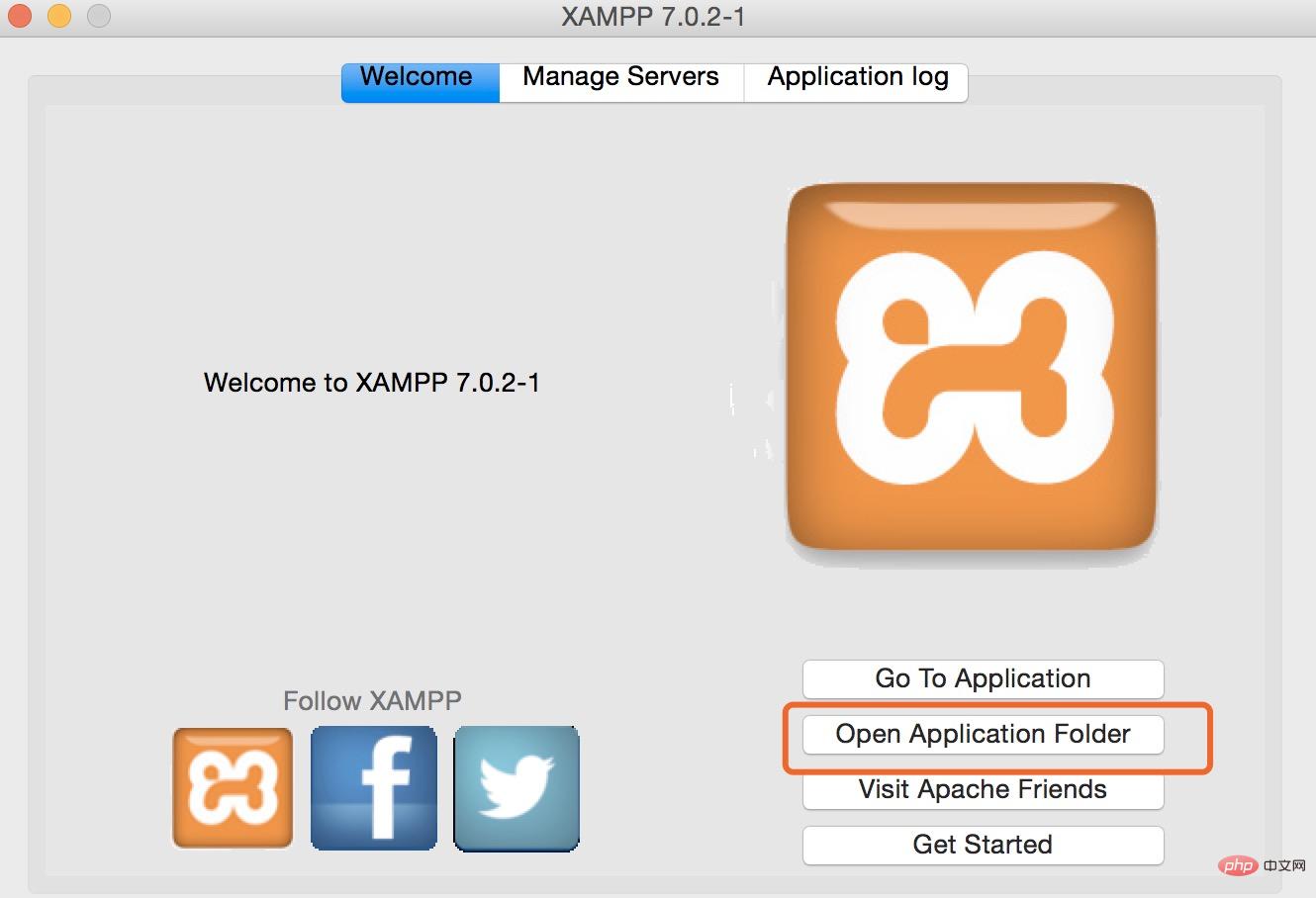Click the Get Started button
Image resolution: width=1316 pixels, height=898 pixels.
click(983, 845)
